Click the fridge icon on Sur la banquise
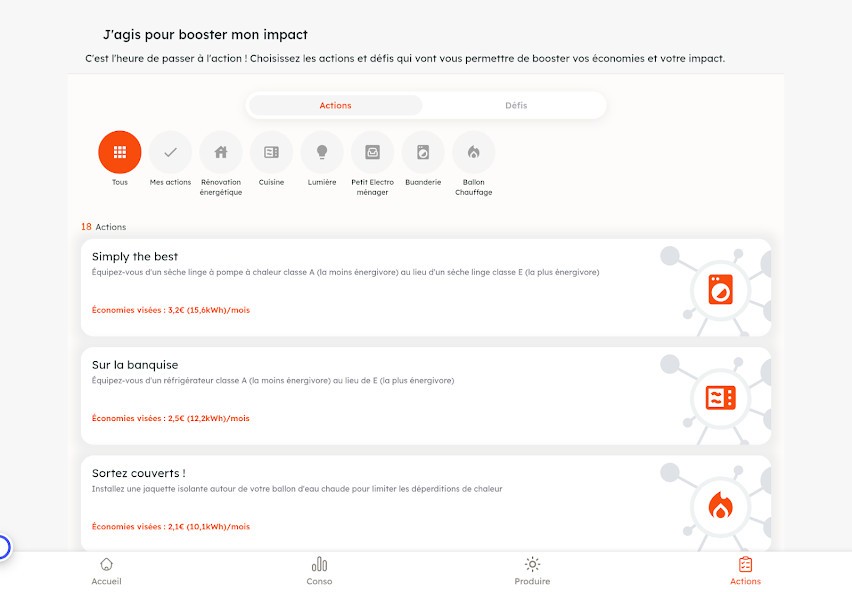Screen dimensions: 852x592 [x=721, y=398]
